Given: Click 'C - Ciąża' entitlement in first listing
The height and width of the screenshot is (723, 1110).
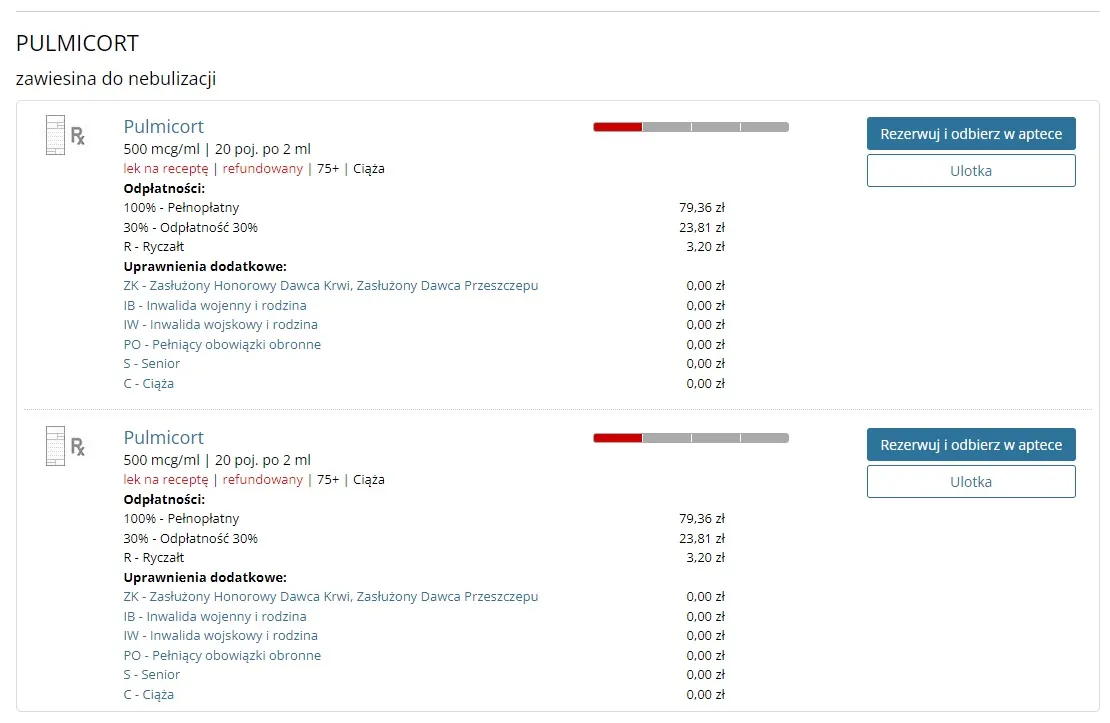Looking at the screenshot, I should [149, 384].
